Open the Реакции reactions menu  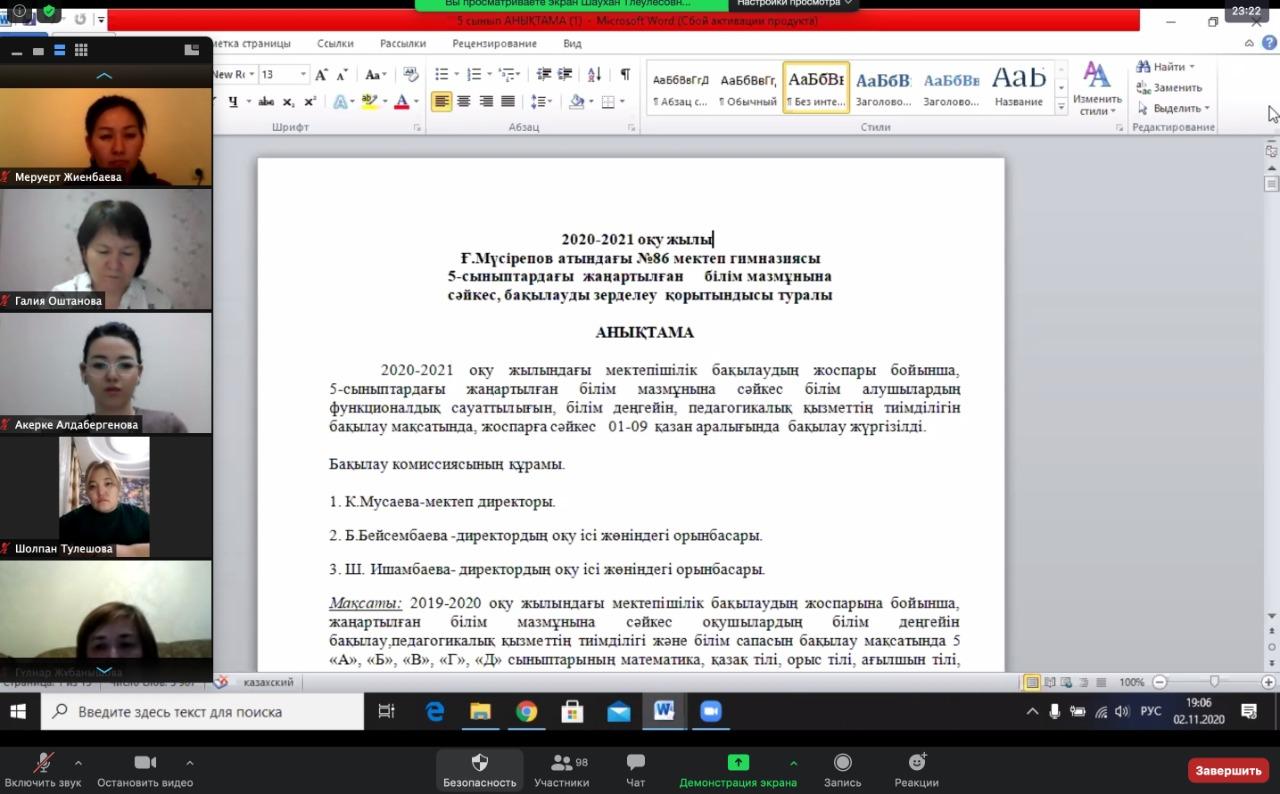[x=916, y=770]
